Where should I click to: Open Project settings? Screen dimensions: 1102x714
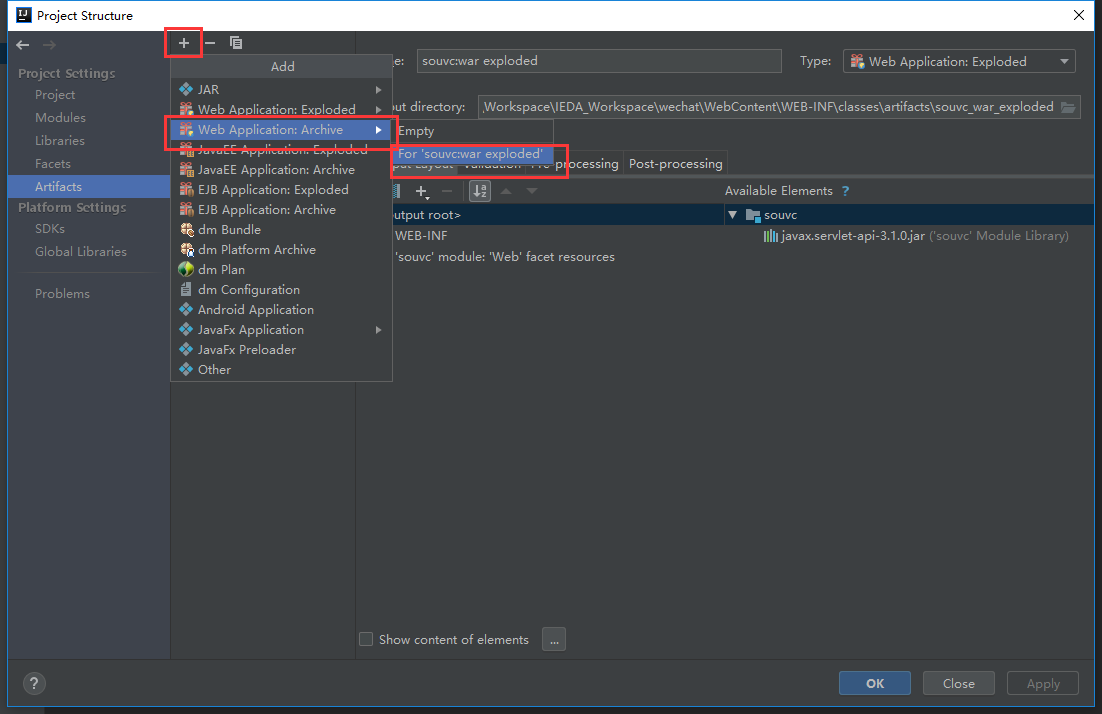[x=55, y=95]
